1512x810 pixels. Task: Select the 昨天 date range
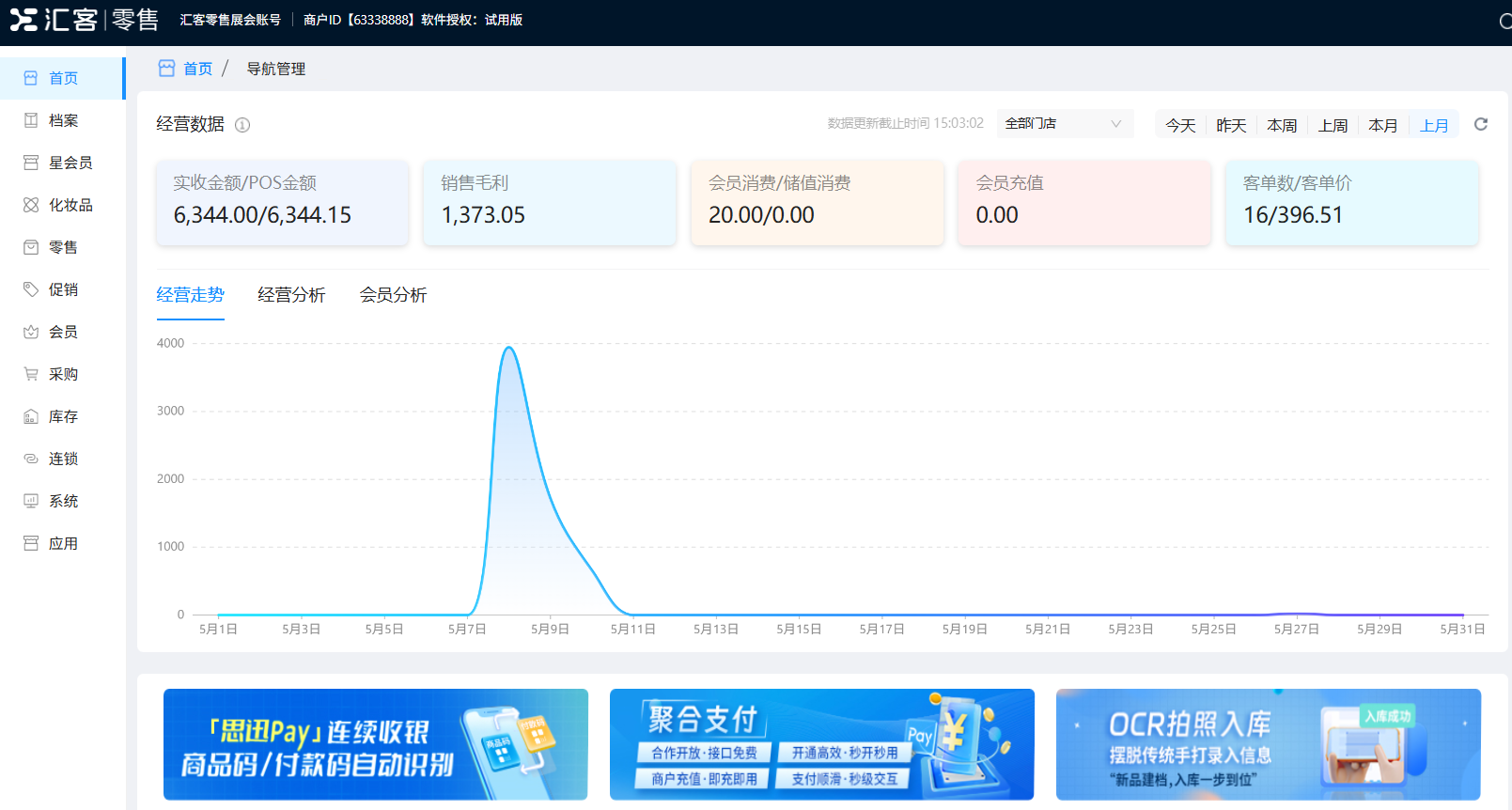point(1231,125)
